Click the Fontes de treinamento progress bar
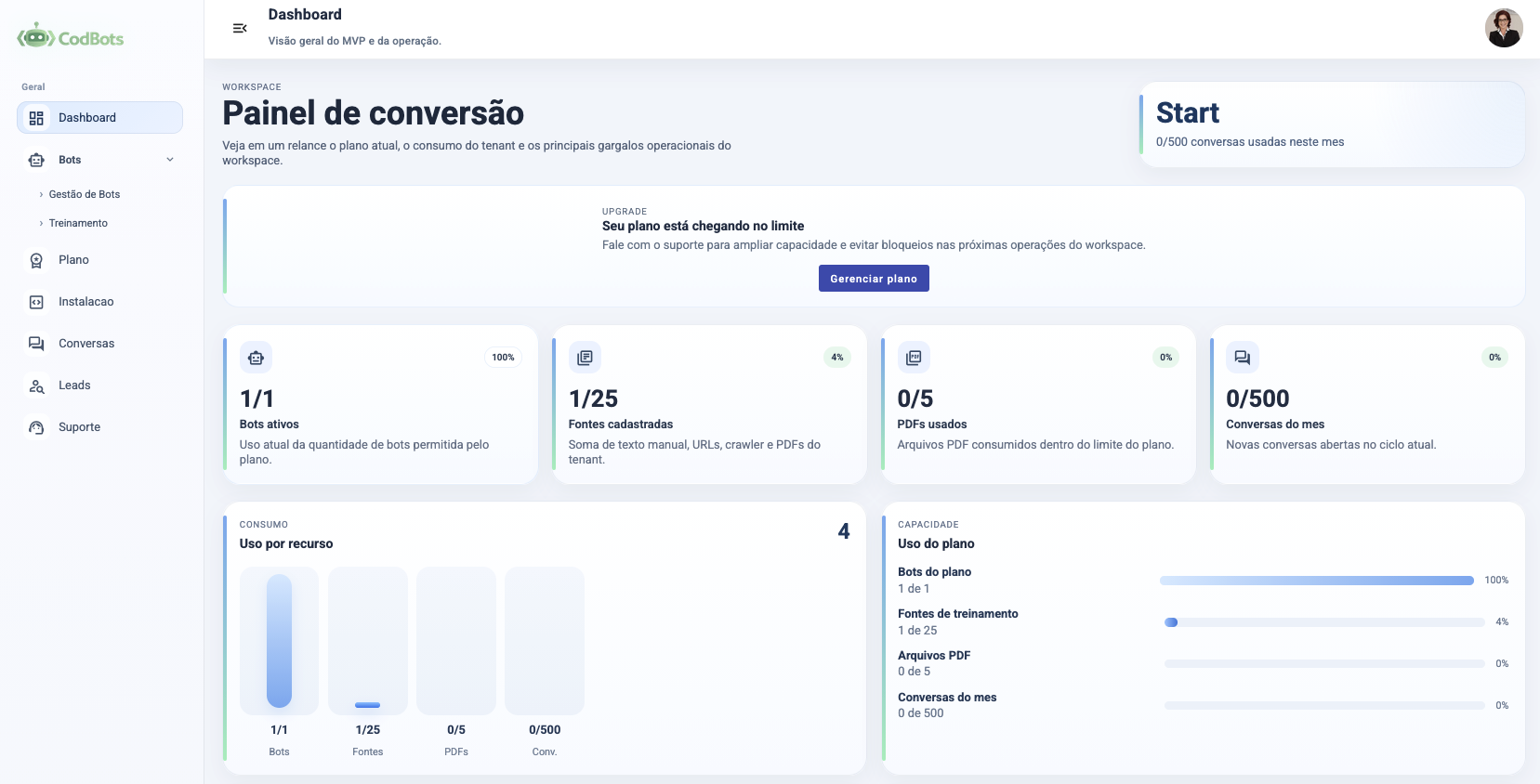The height and width of the screenshot is (784, 1540). (x=1324, y=622)
